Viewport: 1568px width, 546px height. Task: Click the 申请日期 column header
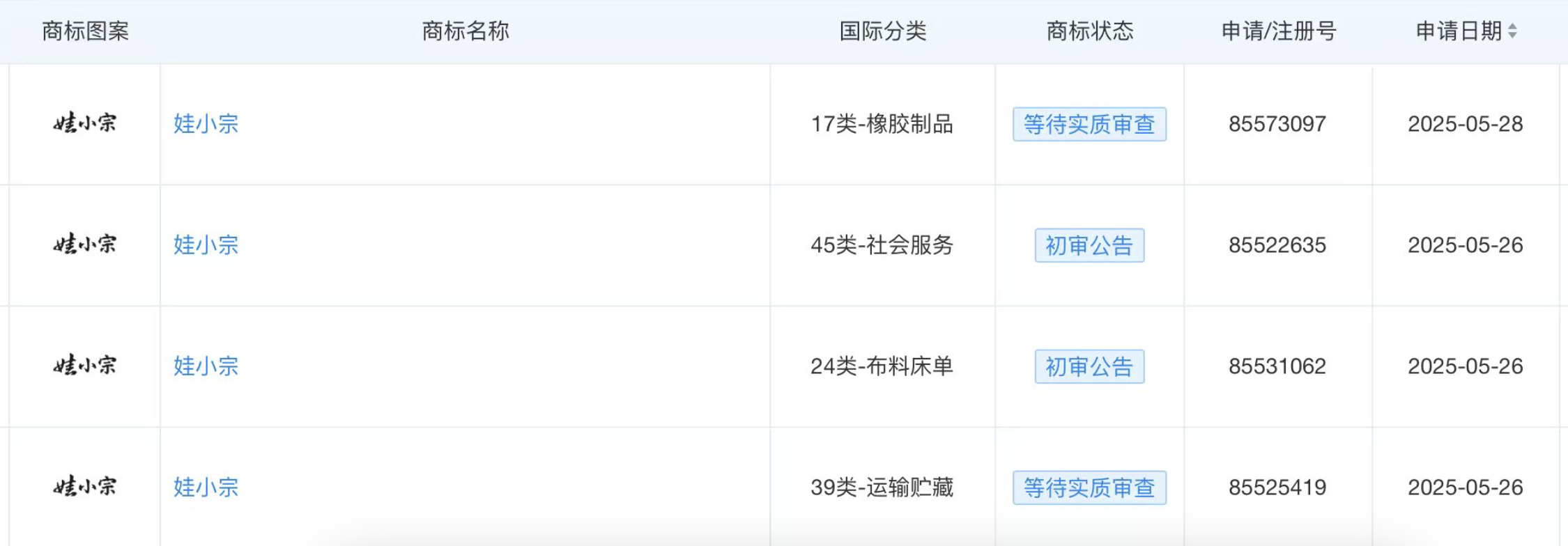click(x=1459, y=31)
